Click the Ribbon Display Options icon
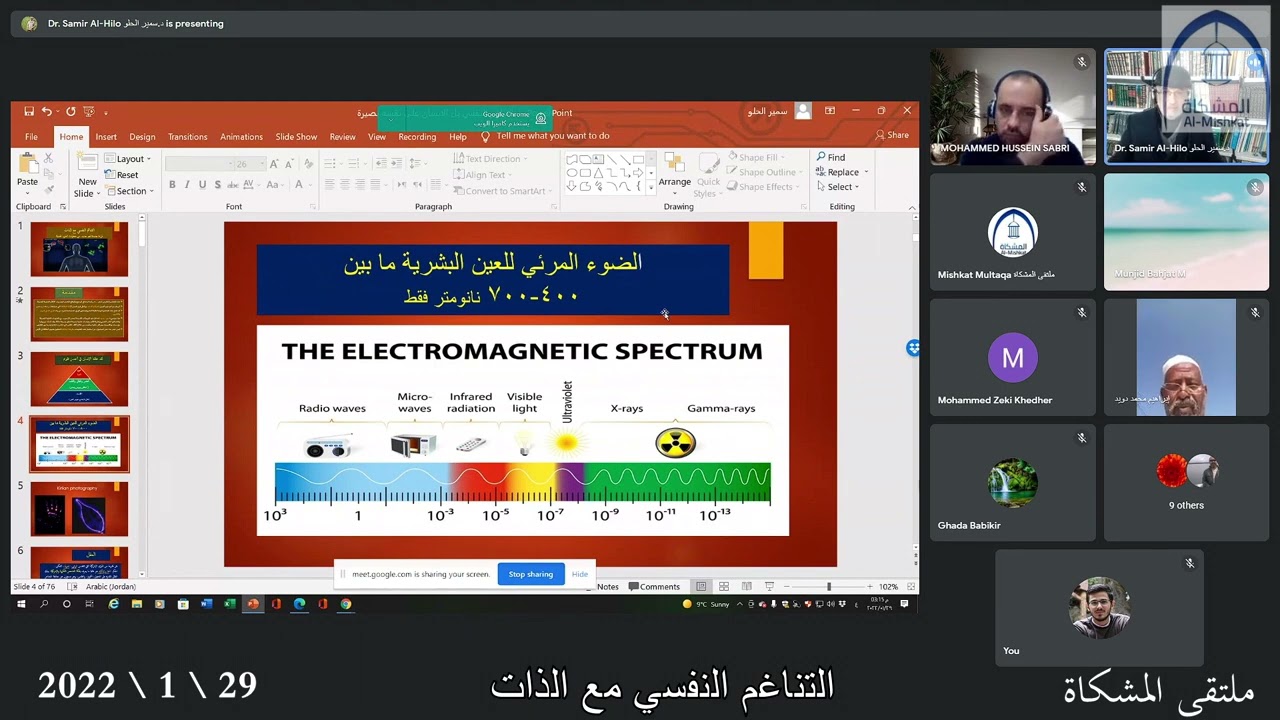 (829, 111)
